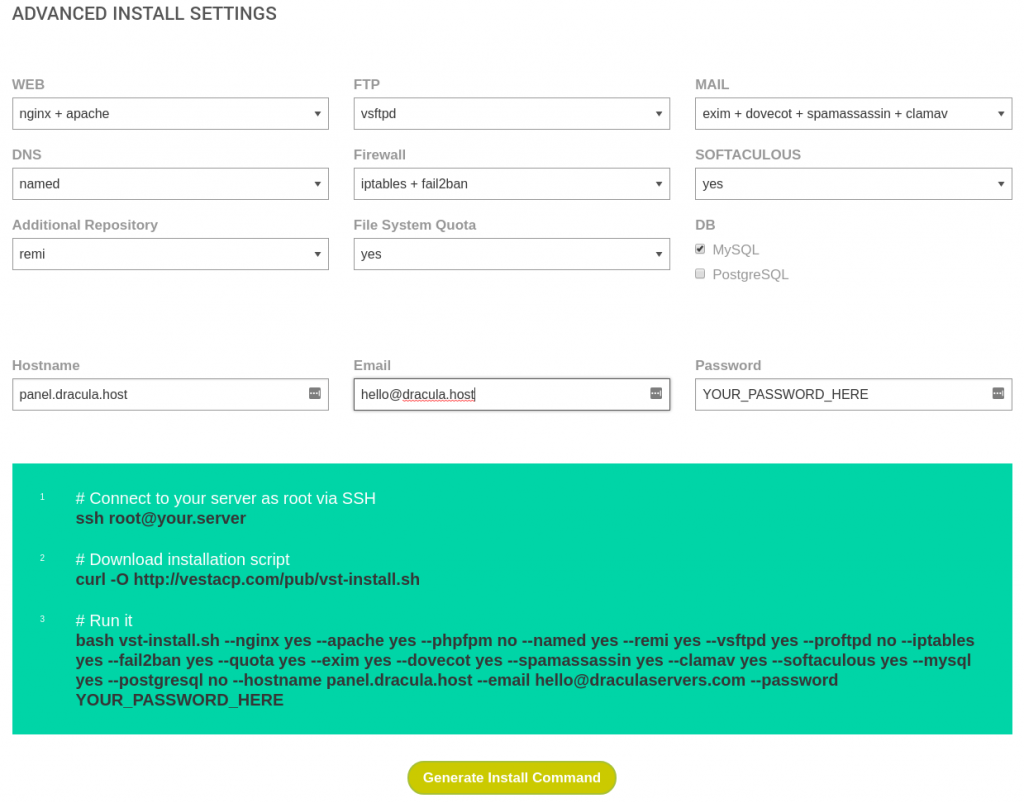Expand the FTP vsftpd dropdown
Screen dimensions: 1024x803
(511, 114)
